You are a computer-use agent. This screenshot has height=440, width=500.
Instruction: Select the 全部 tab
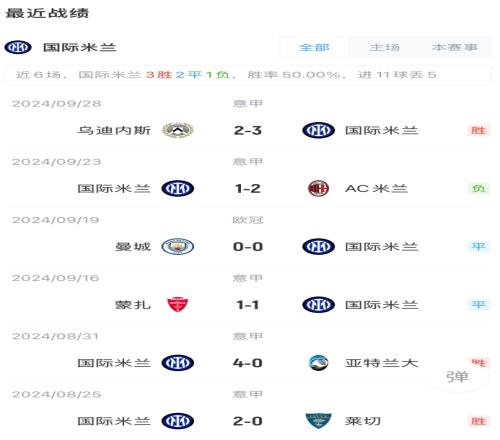[314, 47]
